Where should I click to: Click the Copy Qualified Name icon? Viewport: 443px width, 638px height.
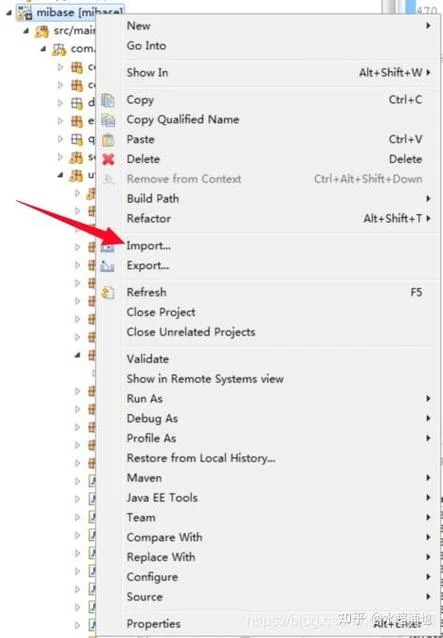(x=108, y=120)
